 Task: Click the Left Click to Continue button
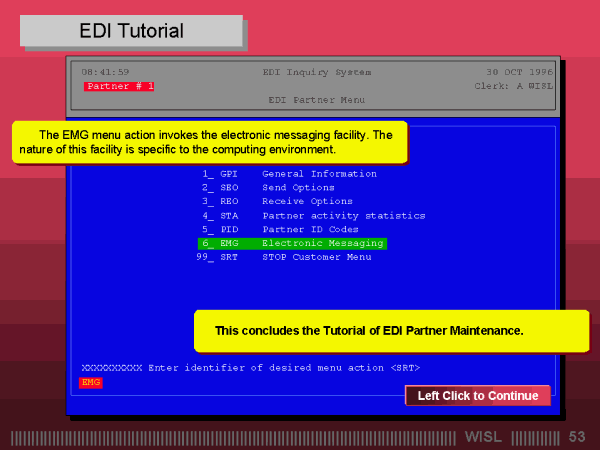tap(477, 396)
